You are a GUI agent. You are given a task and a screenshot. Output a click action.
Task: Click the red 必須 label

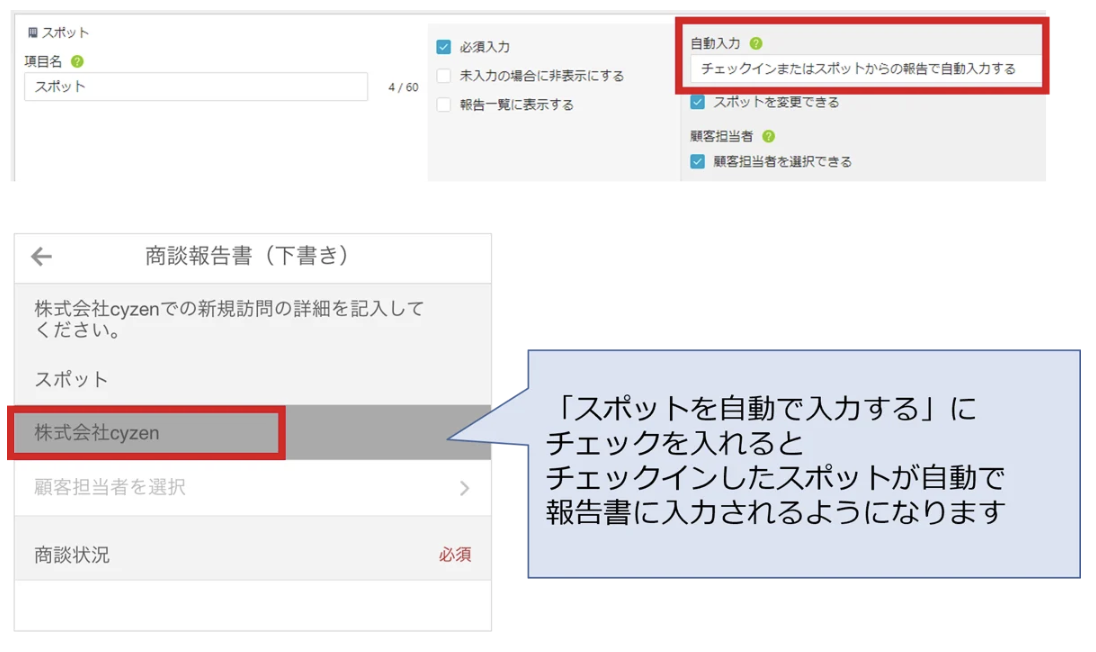455,554
